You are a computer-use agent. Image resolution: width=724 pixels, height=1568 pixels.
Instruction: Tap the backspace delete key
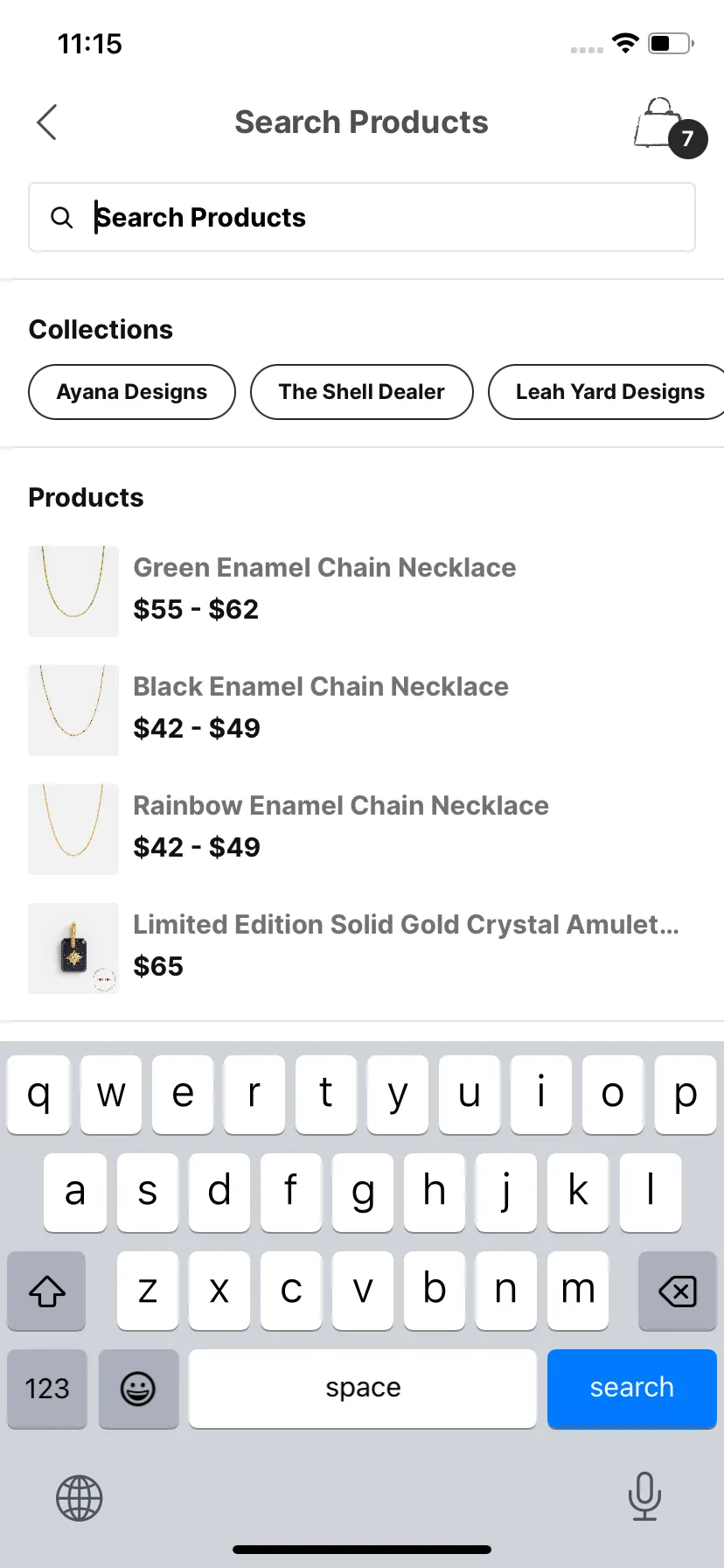[x=677, y=1291]
